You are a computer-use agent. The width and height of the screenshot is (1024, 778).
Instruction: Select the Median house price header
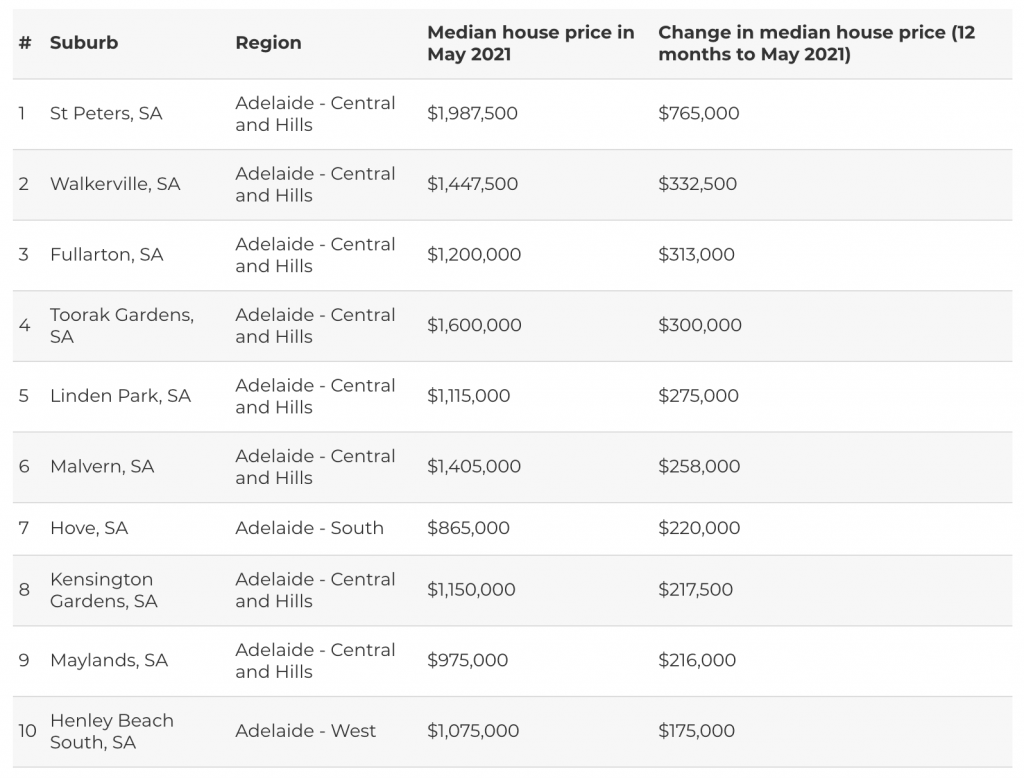pyautogui.click(x=530, y=43)
